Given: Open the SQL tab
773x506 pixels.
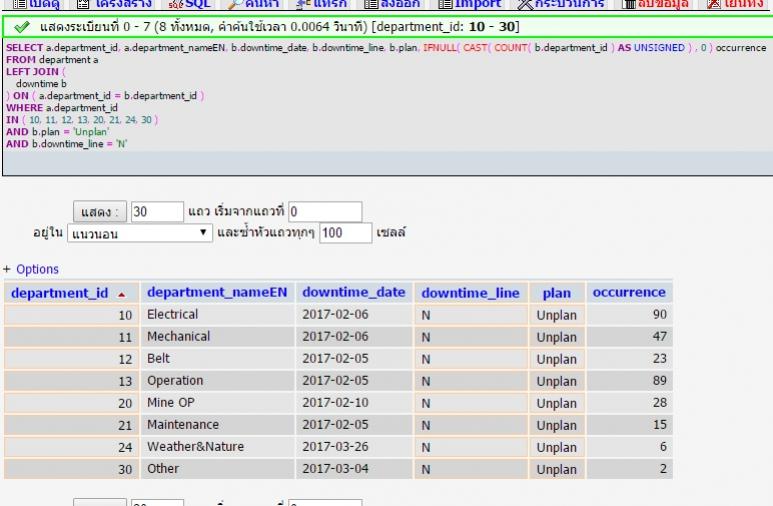Looking at the screenshot, I should pos(190,4).
